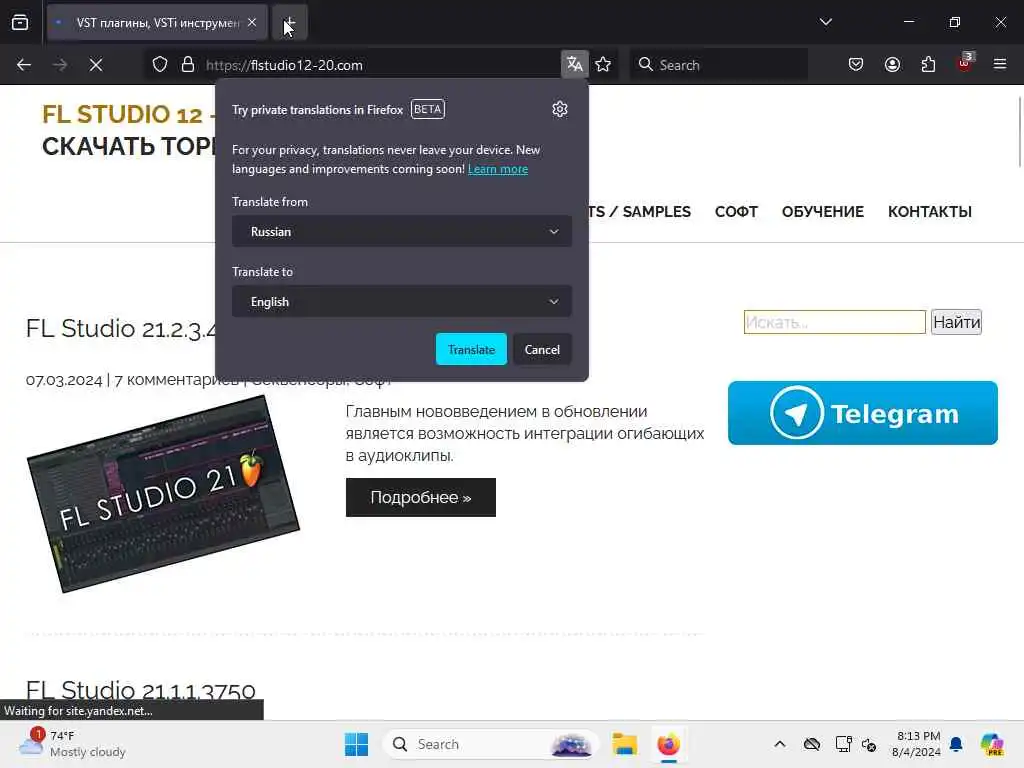Open the weather widget in taskbar
The image size is (1024, 768).
point(72,744)
